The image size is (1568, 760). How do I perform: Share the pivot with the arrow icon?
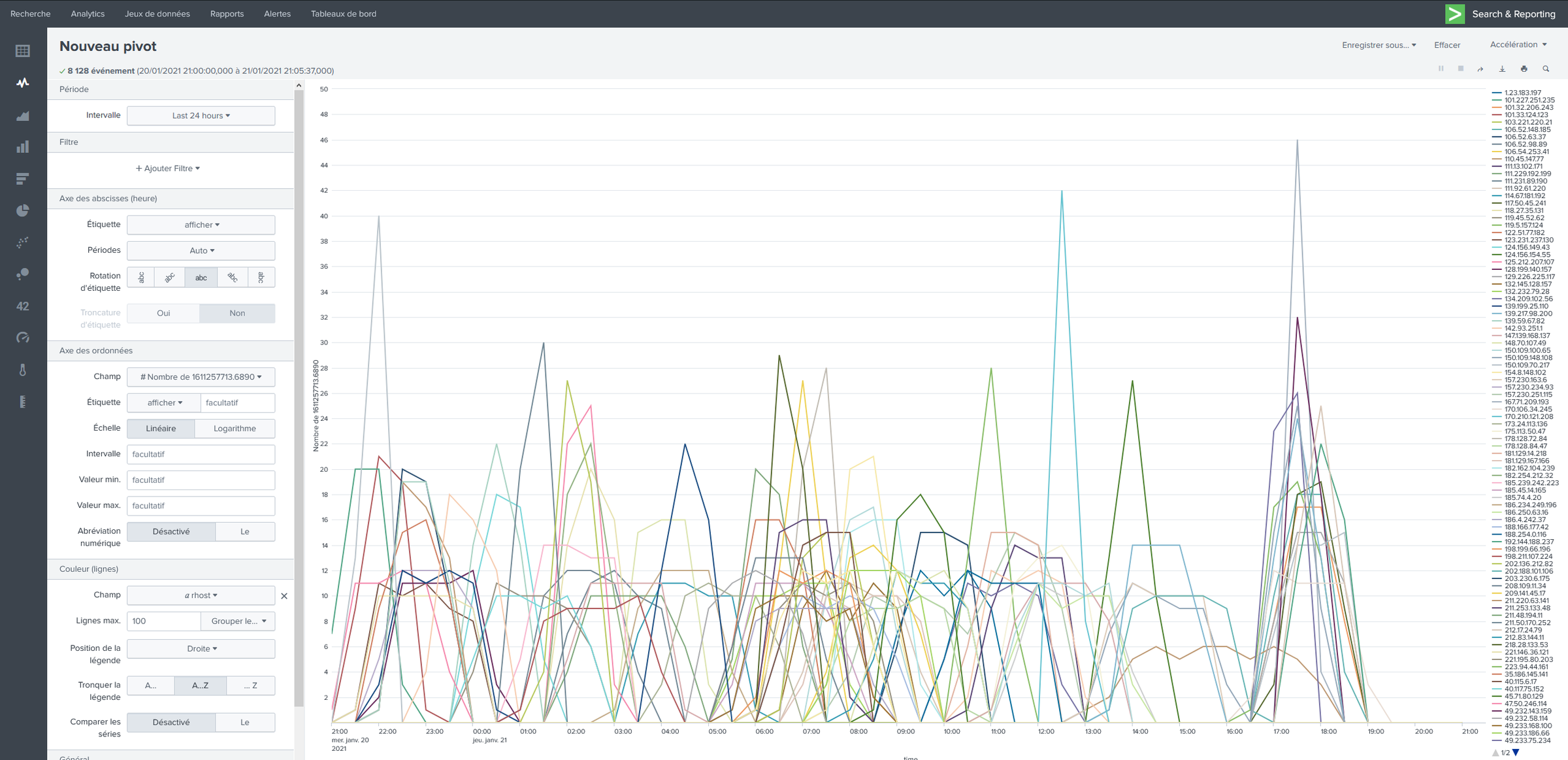click(x=1480, y=69)
